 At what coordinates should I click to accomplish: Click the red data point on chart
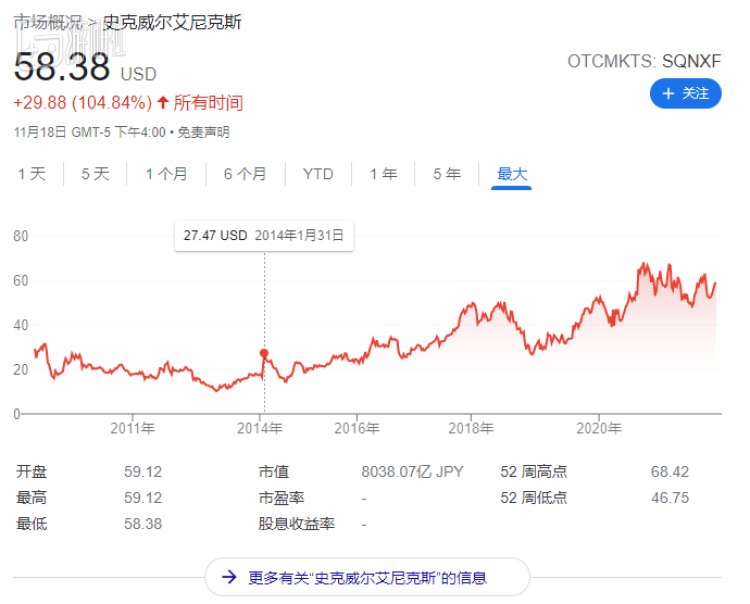pyautogui.click(x=264, y=353)
